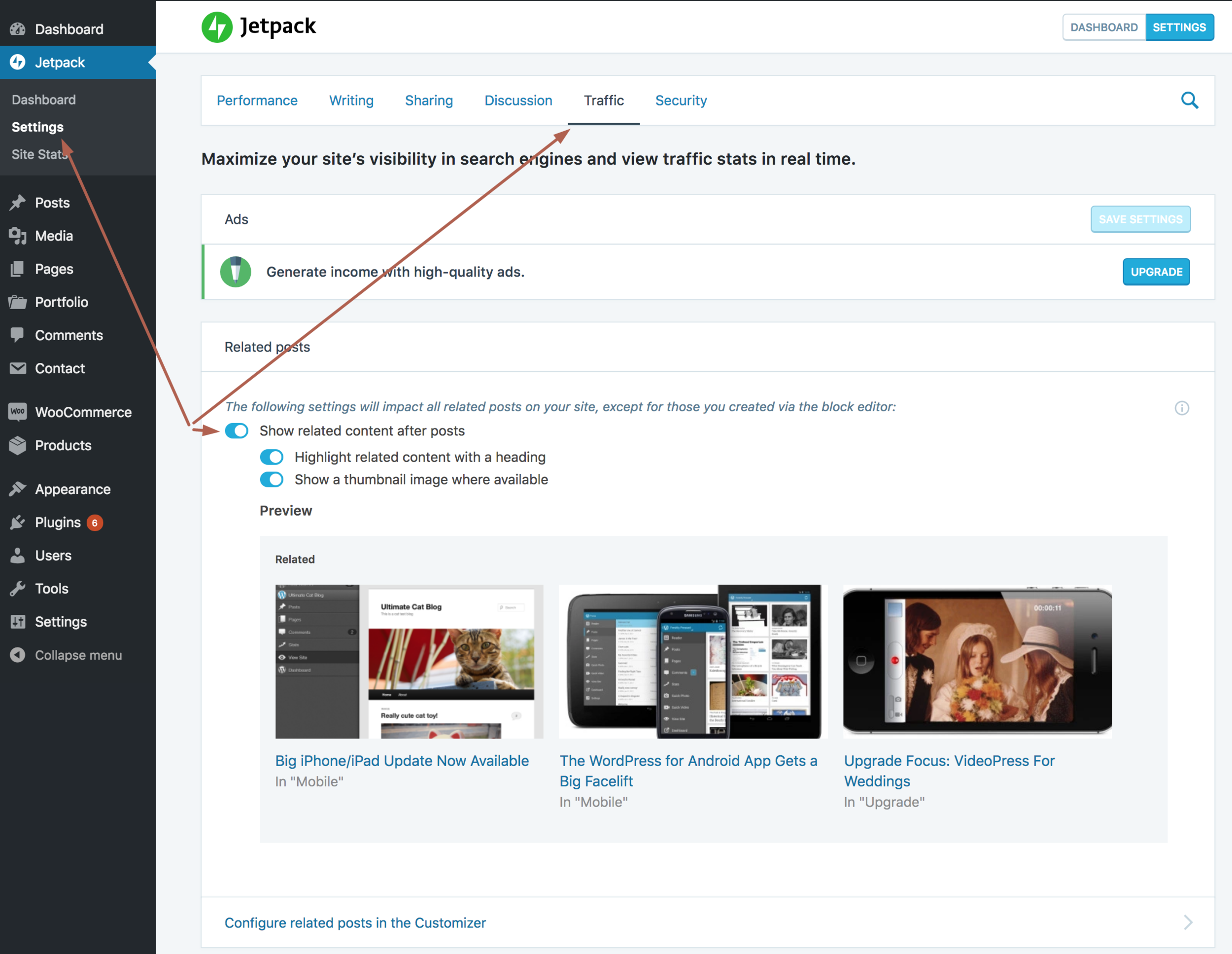Click the green Ads pencil icon
This screenshot has width=1232, height=954.
coord(235,272)
